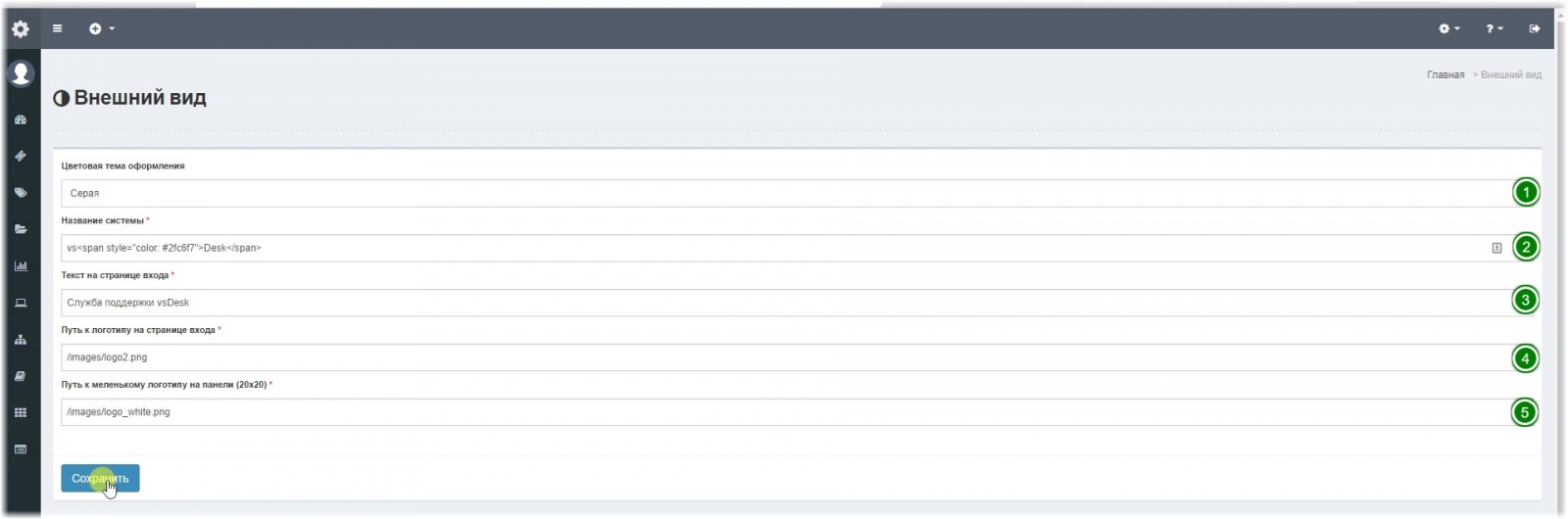
Task: Click the open folder icon in sidebar
Action: 21,229
